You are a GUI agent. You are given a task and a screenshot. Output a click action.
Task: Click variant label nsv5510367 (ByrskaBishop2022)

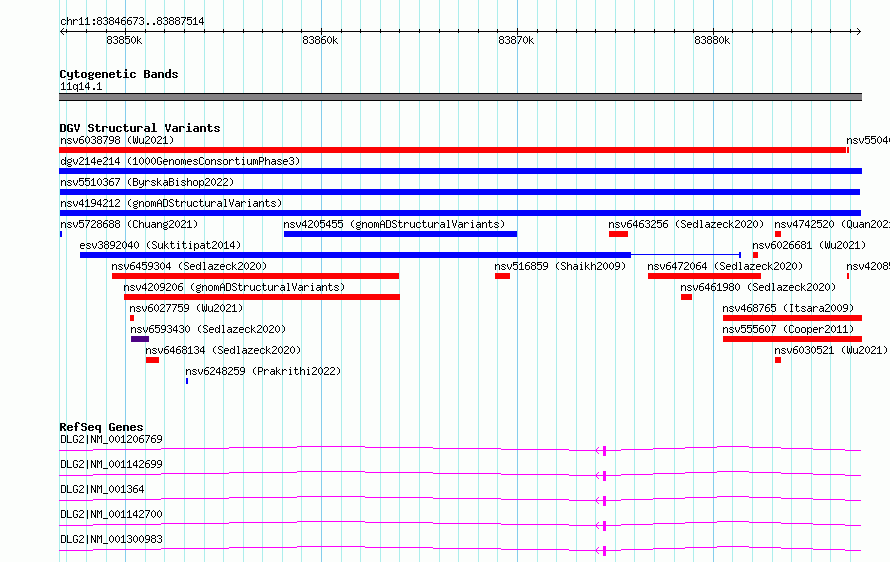pyautogui.click(x=147, y=182)
